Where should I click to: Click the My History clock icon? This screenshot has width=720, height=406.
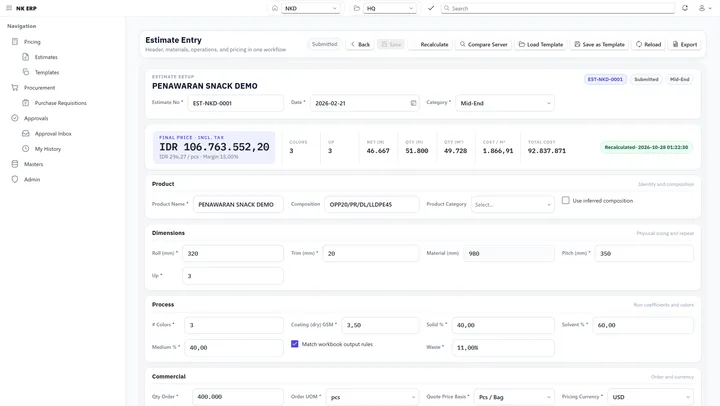26,149
